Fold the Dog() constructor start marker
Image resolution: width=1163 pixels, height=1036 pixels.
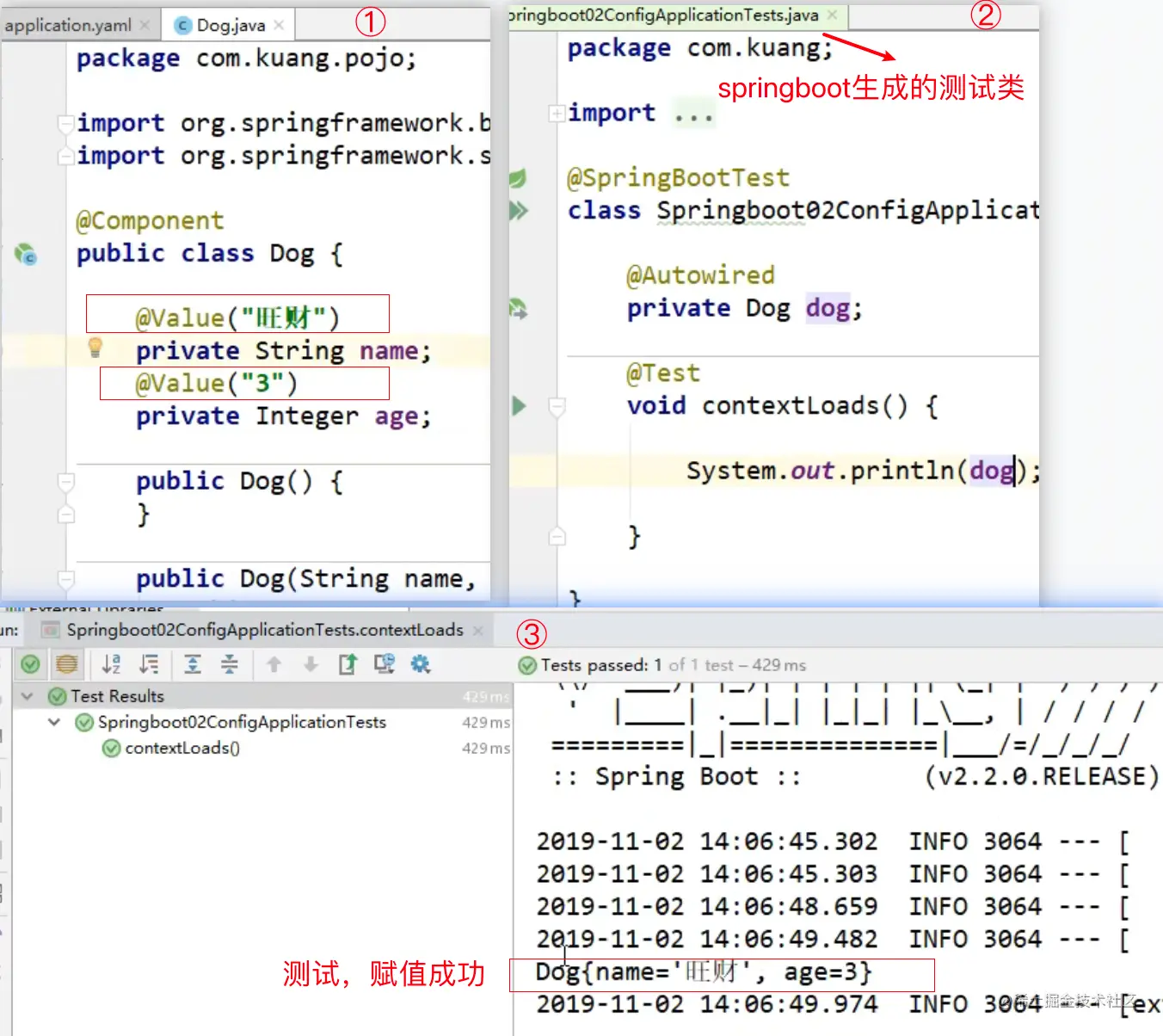click(66, 481)
